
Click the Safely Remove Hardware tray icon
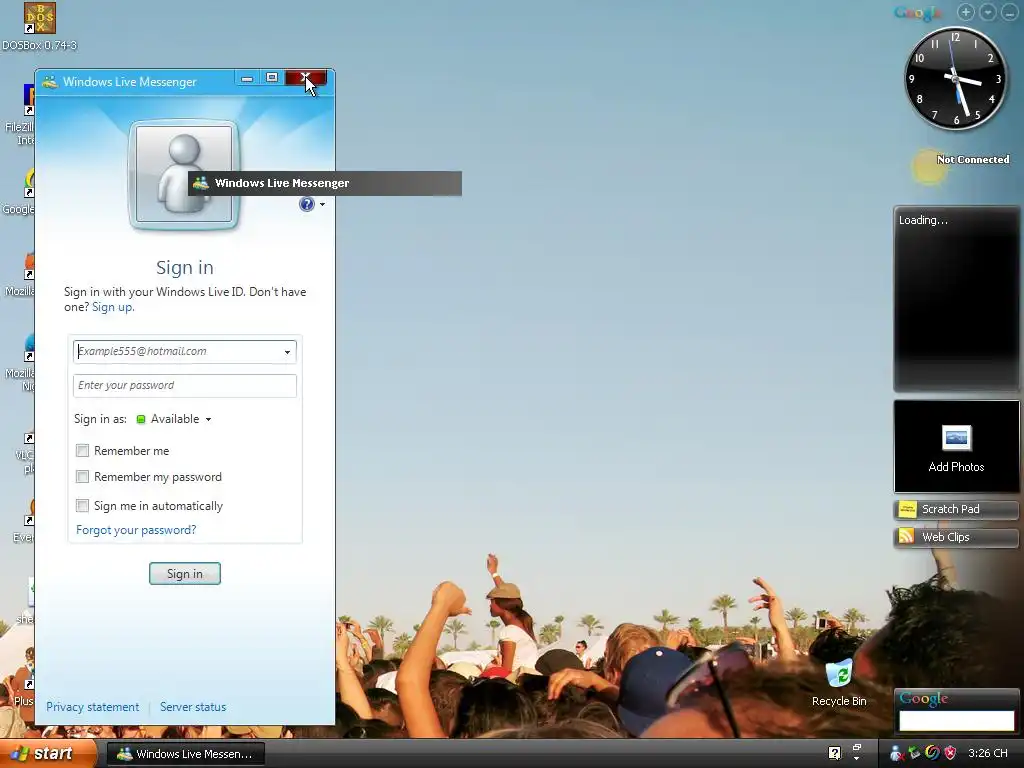(914, 753)
